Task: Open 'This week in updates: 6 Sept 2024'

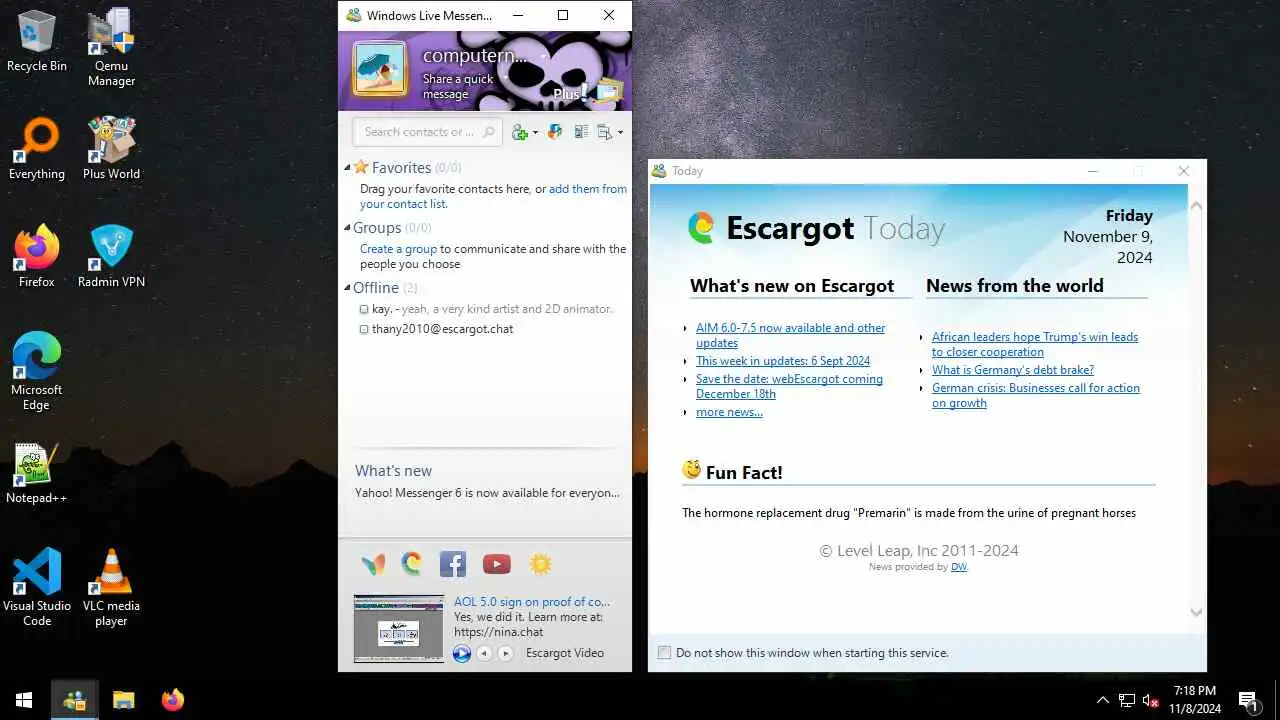Action: 783,361
